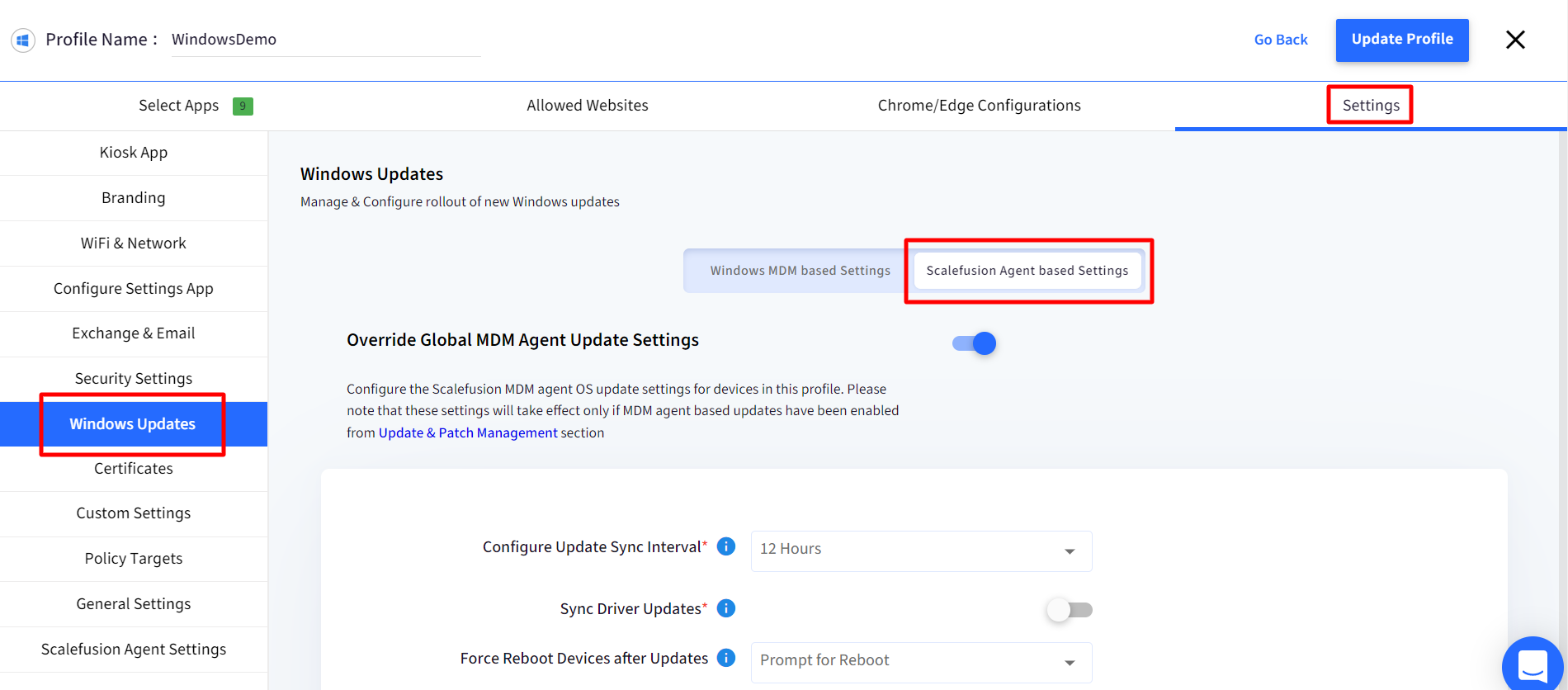The width and height of the screenshot is (1568, 690).
Task: Open Branding in the sidebar
Action: pyautogui.click(x=134, y=198)
